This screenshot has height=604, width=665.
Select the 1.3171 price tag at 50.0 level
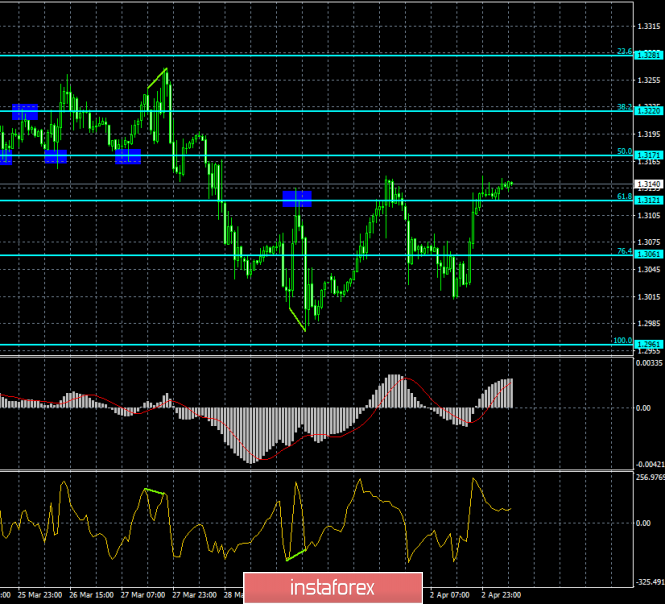647,155
